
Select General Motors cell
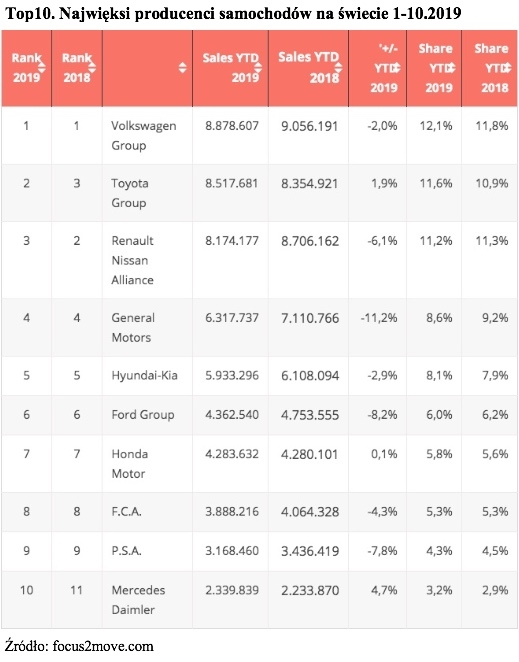[133, 327]
